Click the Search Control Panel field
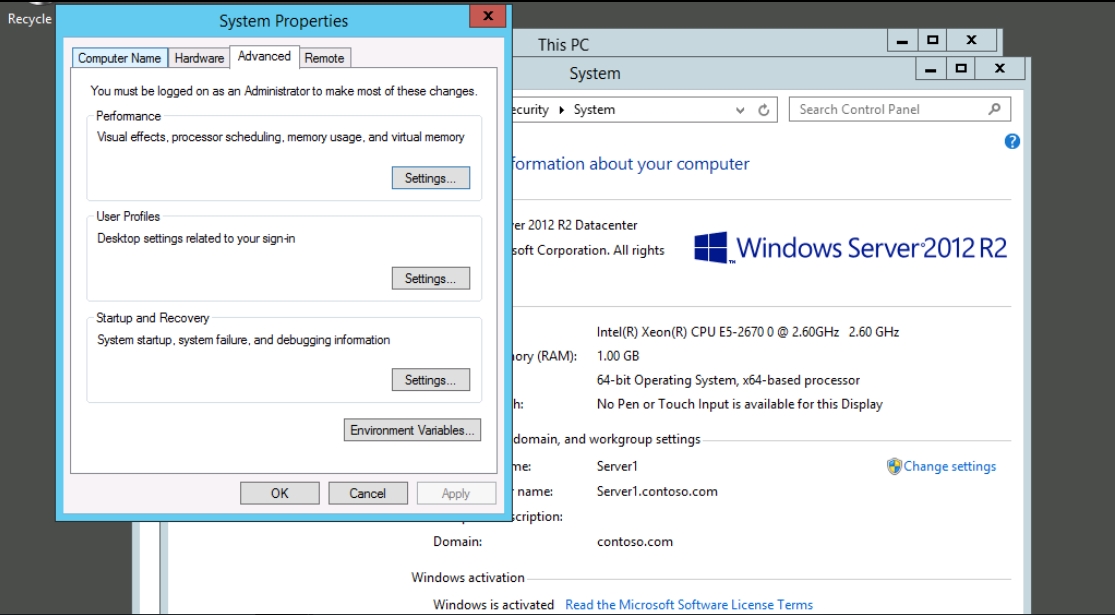The image size is (1115, 615). (x=900, y=109)
